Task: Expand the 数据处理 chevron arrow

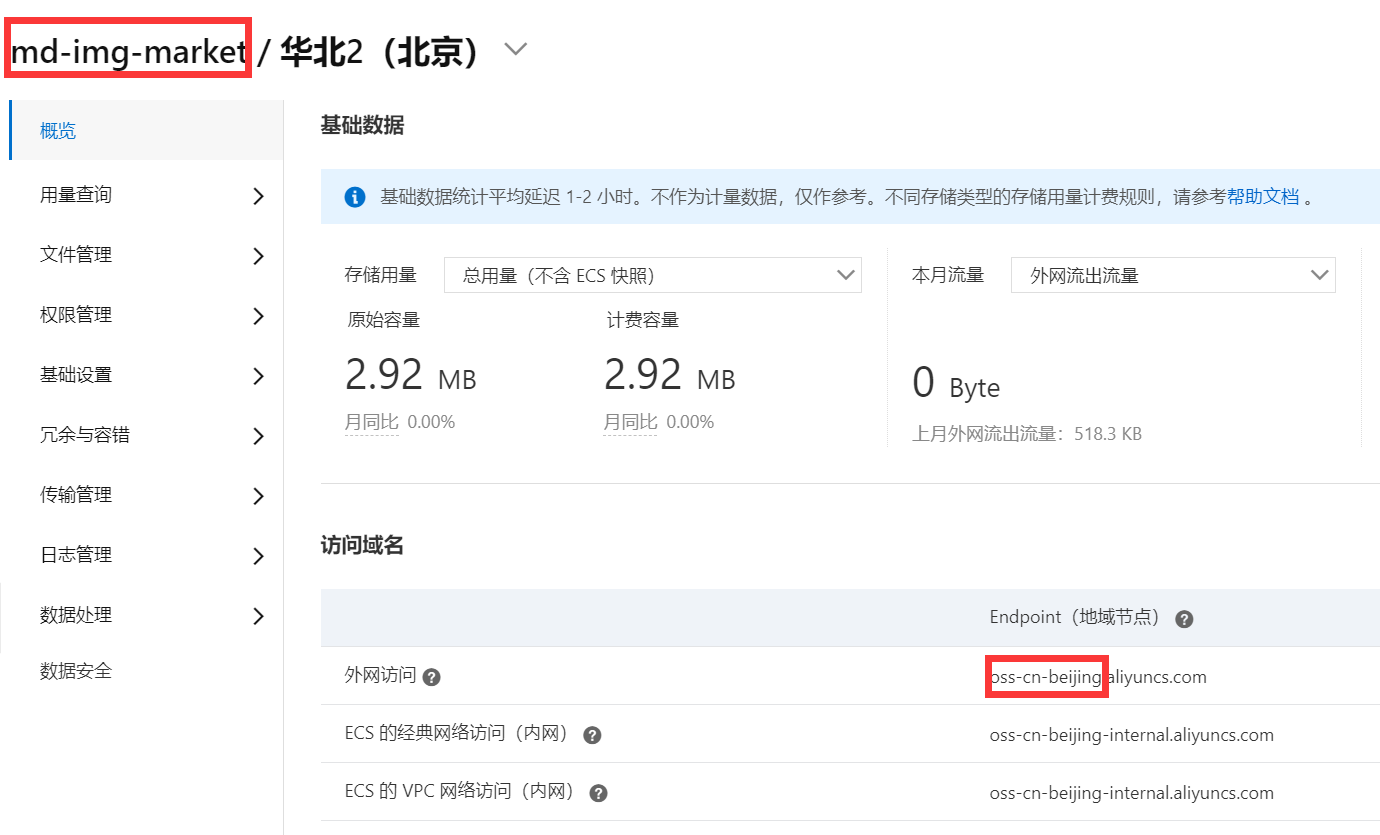Action: point(258,616)
